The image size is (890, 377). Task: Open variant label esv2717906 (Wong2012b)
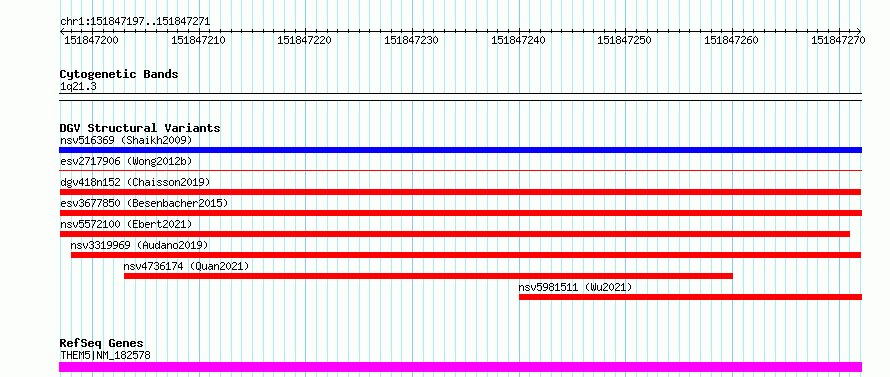point(126,161)
